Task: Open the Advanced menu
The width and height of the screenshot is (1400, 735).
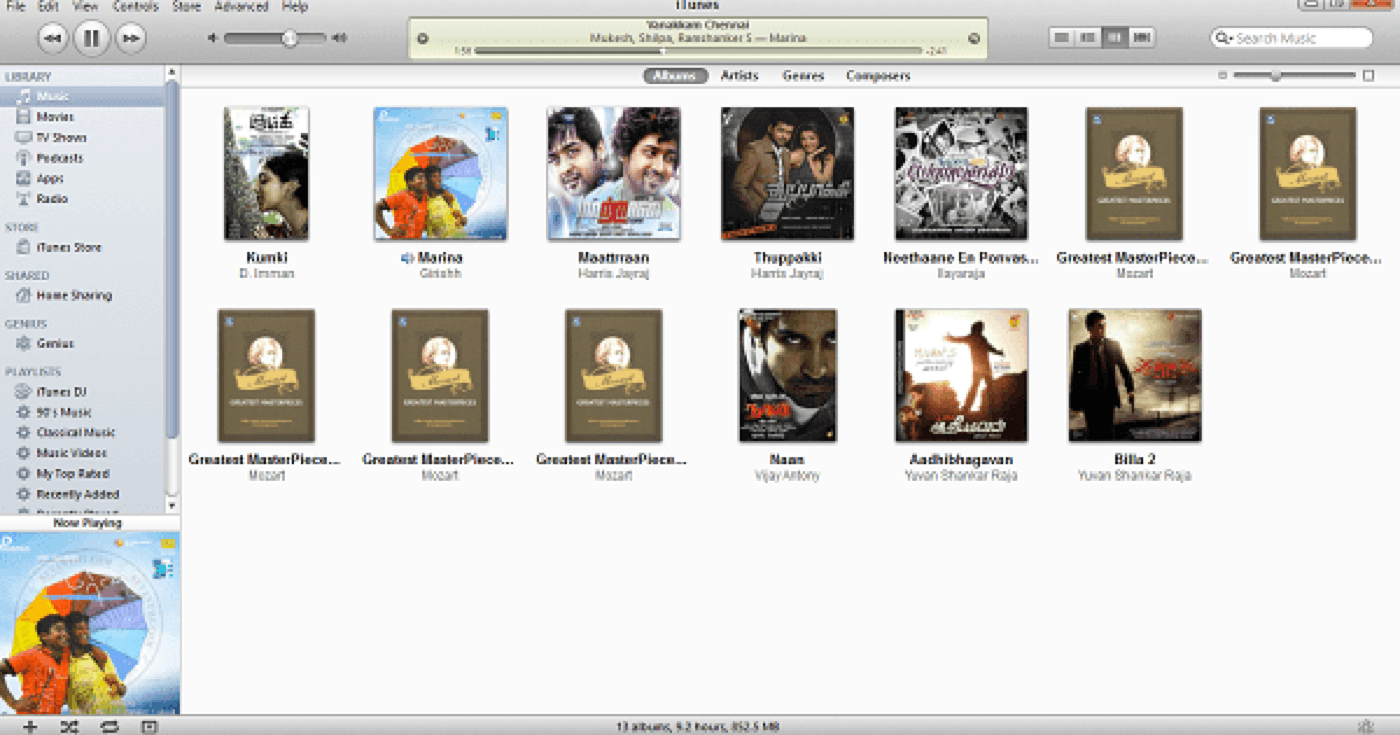Action: click(x=241, y=6)
